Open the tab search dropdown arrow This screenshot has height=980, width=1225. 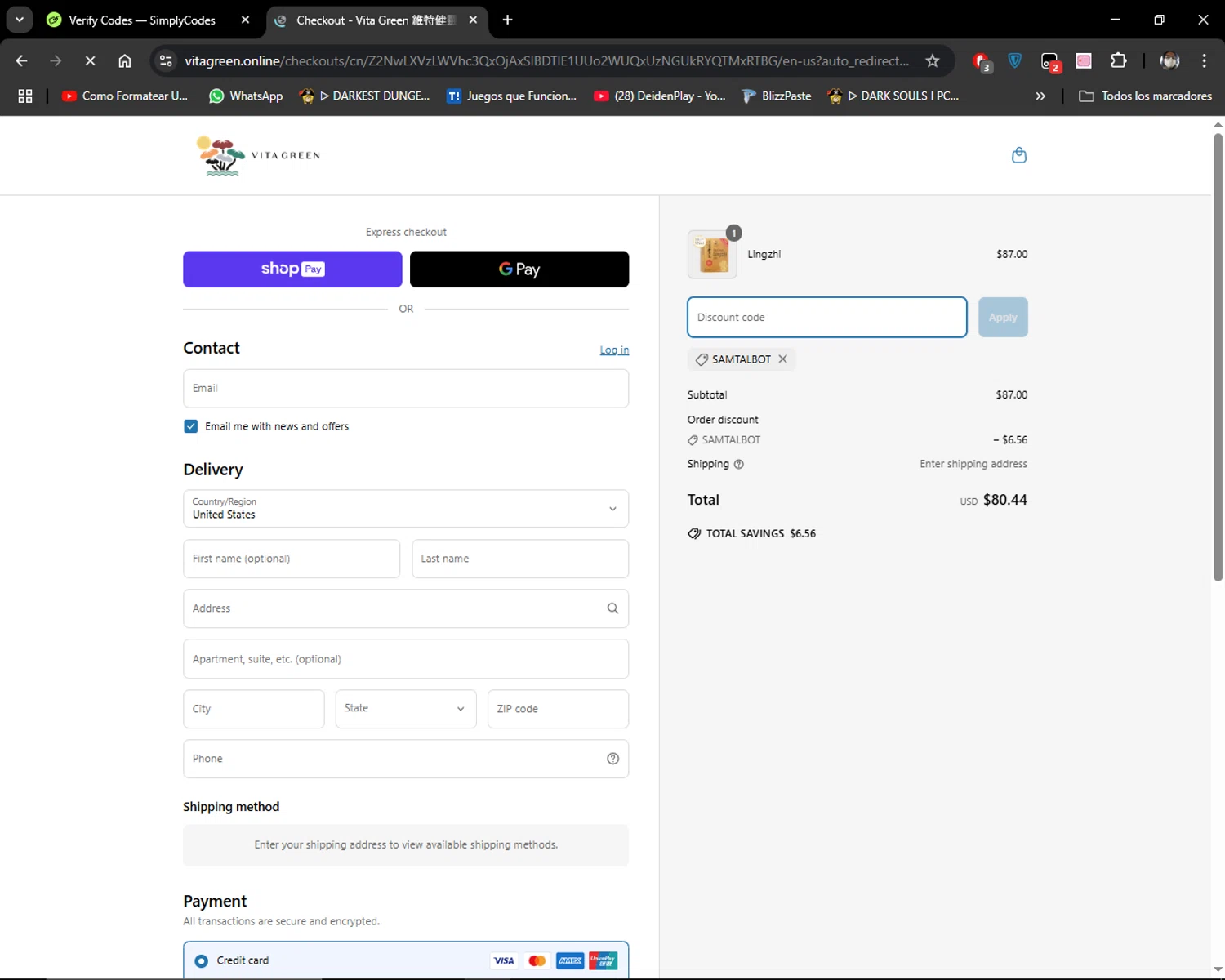click(19, 20)
